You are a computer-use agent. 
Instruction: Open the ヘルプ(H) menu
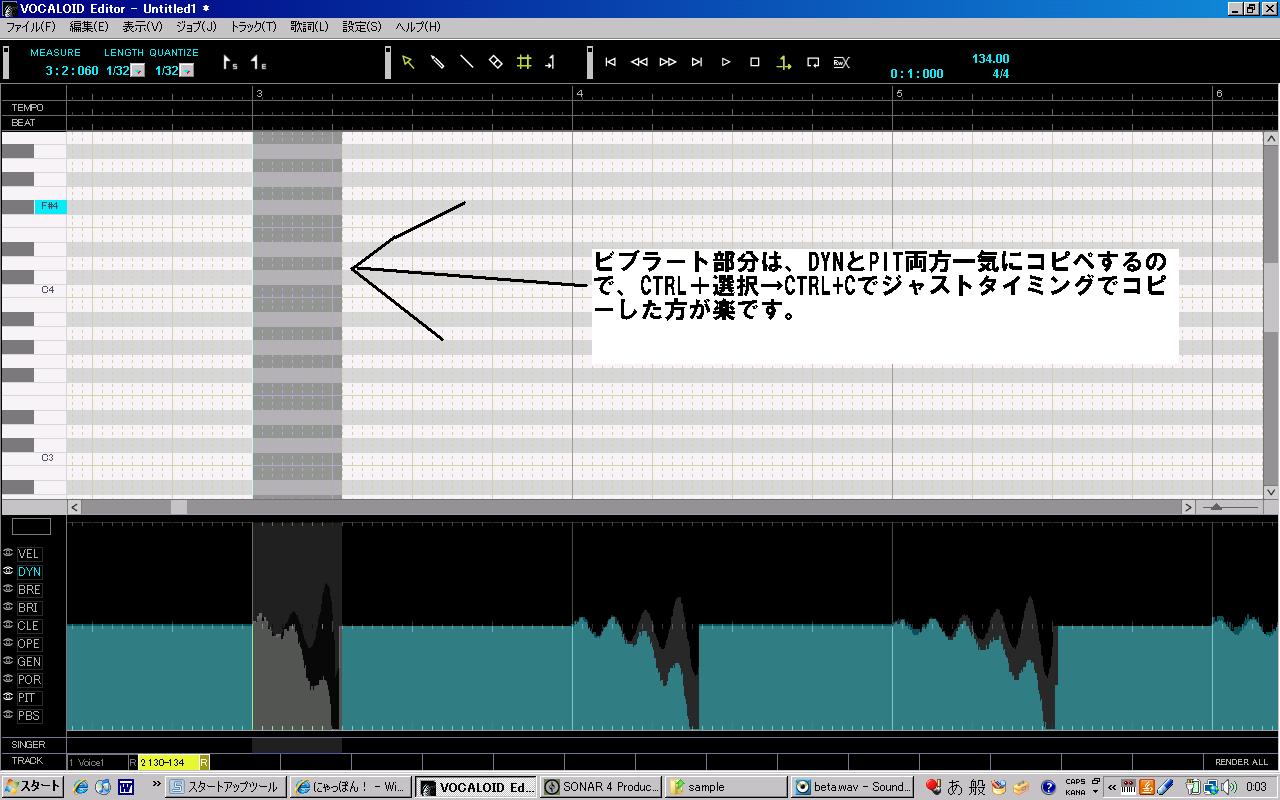coord(418,27)
